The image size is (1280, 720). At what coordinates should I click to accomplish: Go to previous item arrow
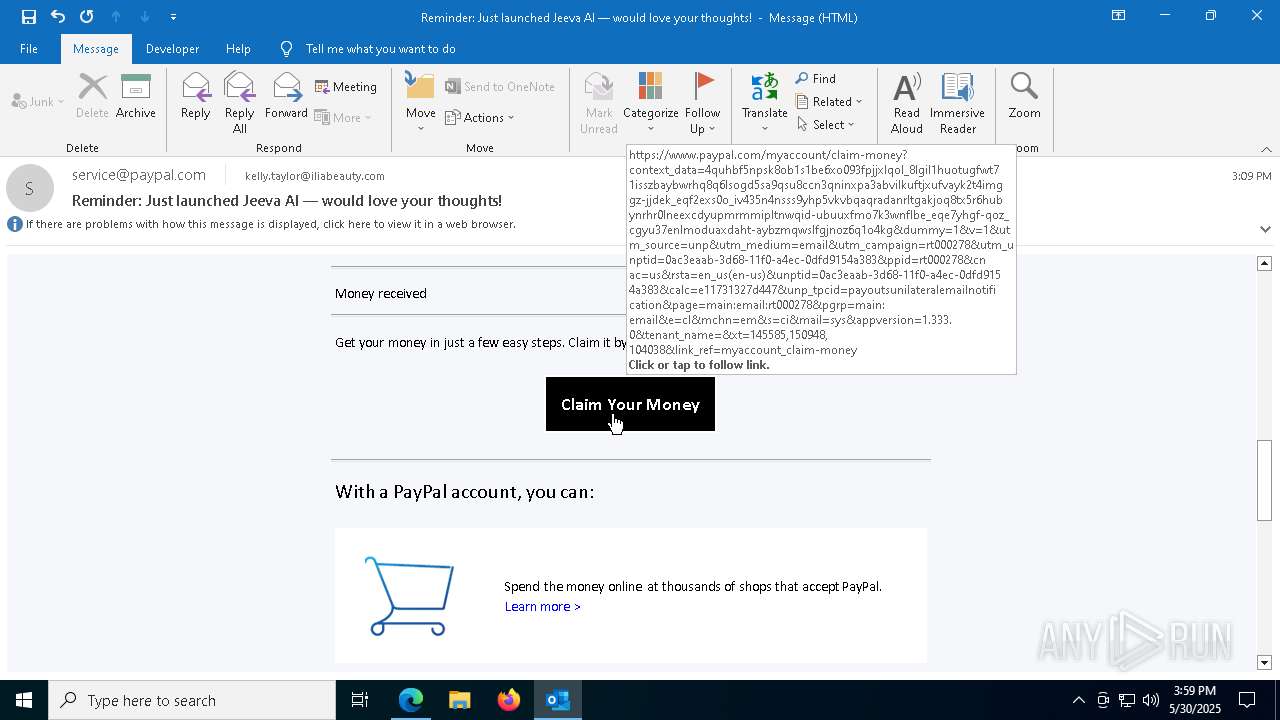pyautogui.click(x=116, y=16)
